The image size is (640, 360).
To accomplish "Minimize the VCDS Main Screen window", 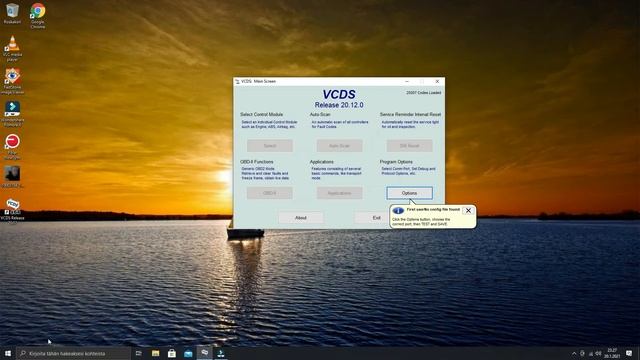I will pos(407,82).
